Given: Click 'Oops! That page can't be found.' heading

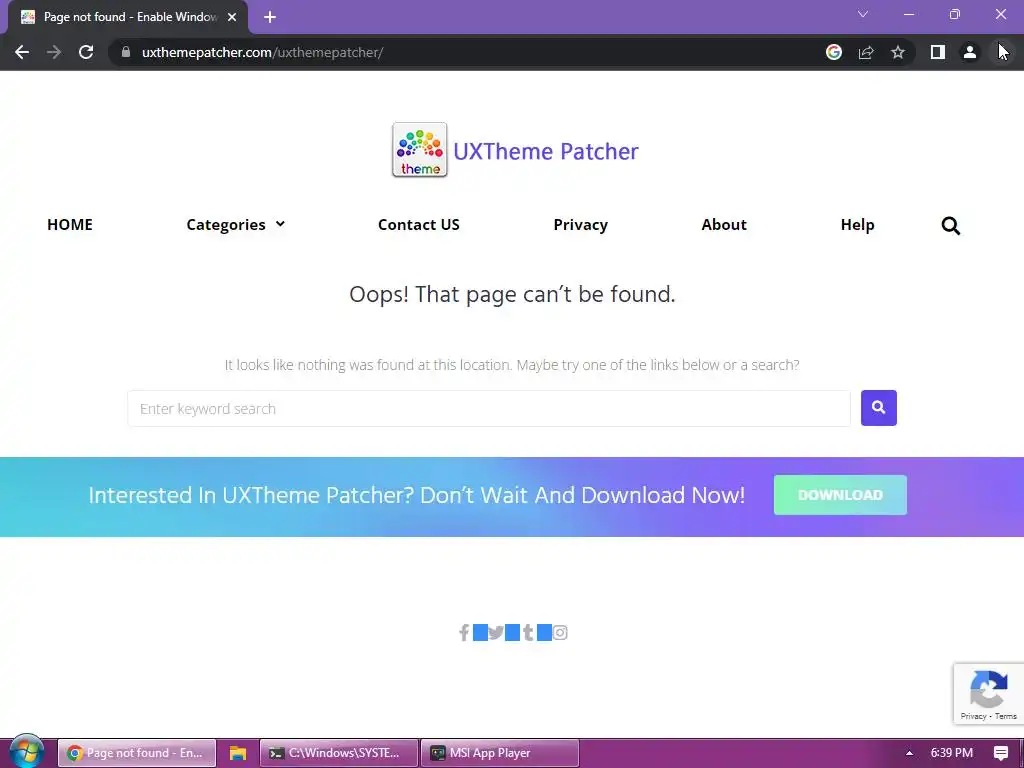Looking at the screenshot, I should point(512,295).
